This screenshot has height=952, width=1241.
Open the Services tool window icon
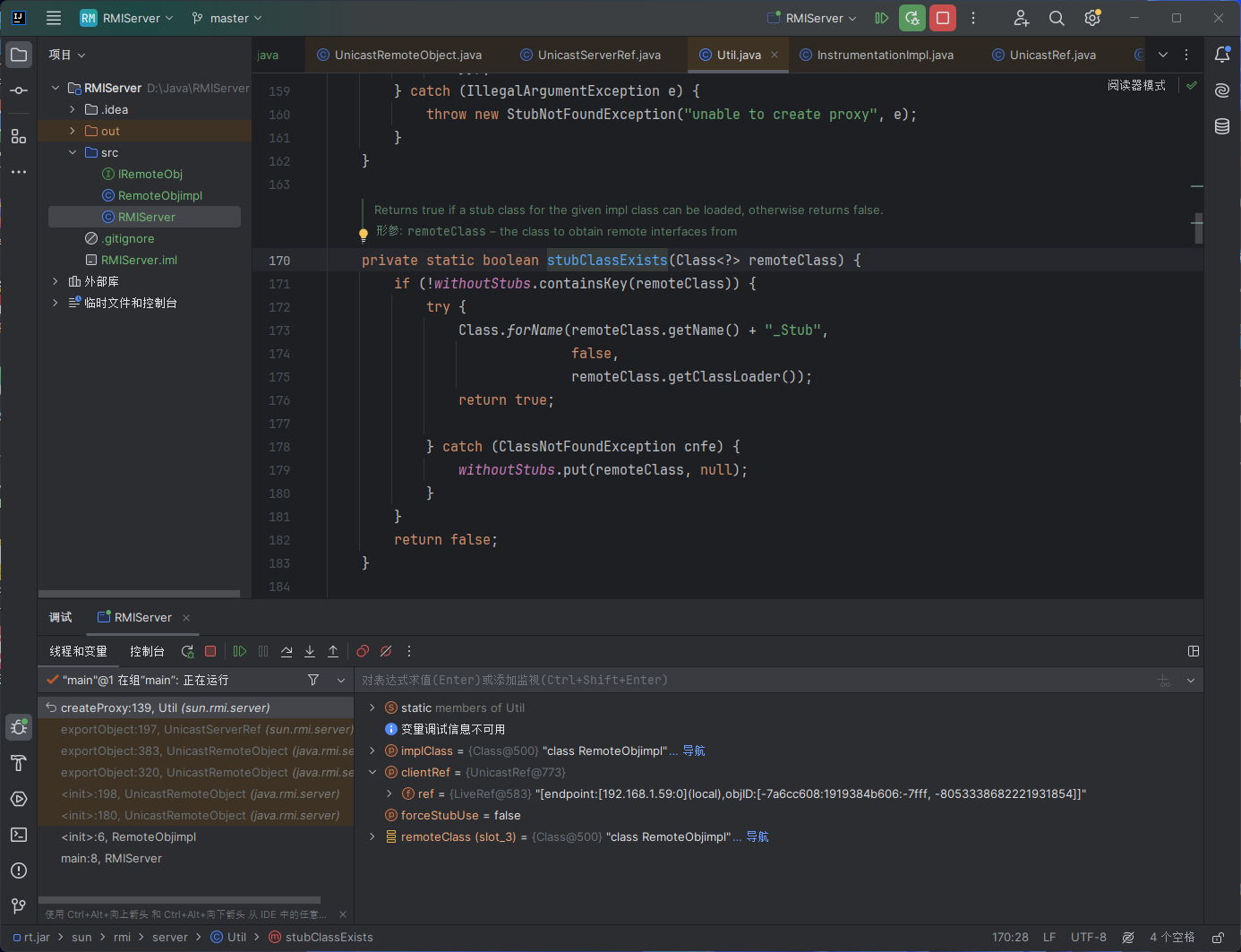(19, 799)
